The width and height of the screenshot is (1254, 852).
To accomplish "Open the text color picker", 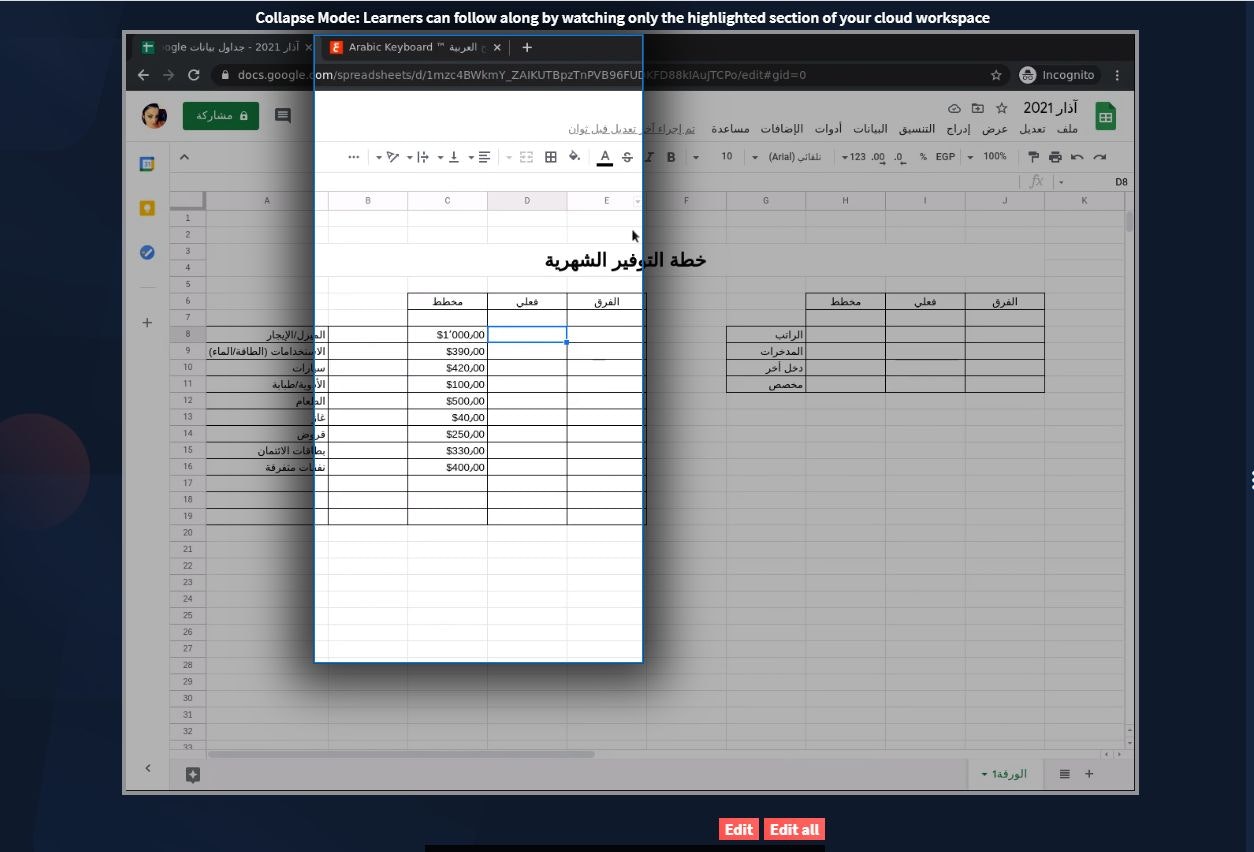I will click(604, 157).
